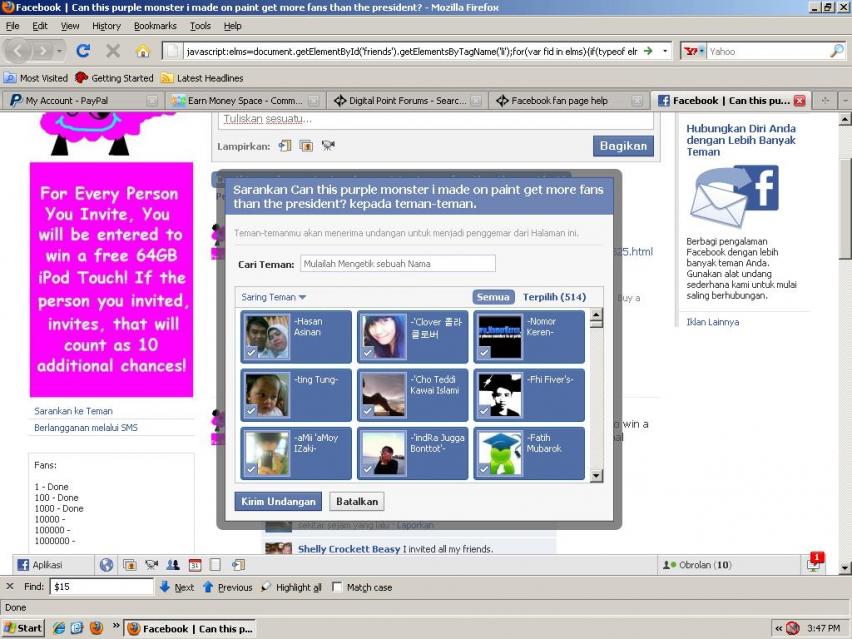The width and height of the screenshot is (852, 639).
Task: Open notifications icon with red badge
Action: point(815,563)
